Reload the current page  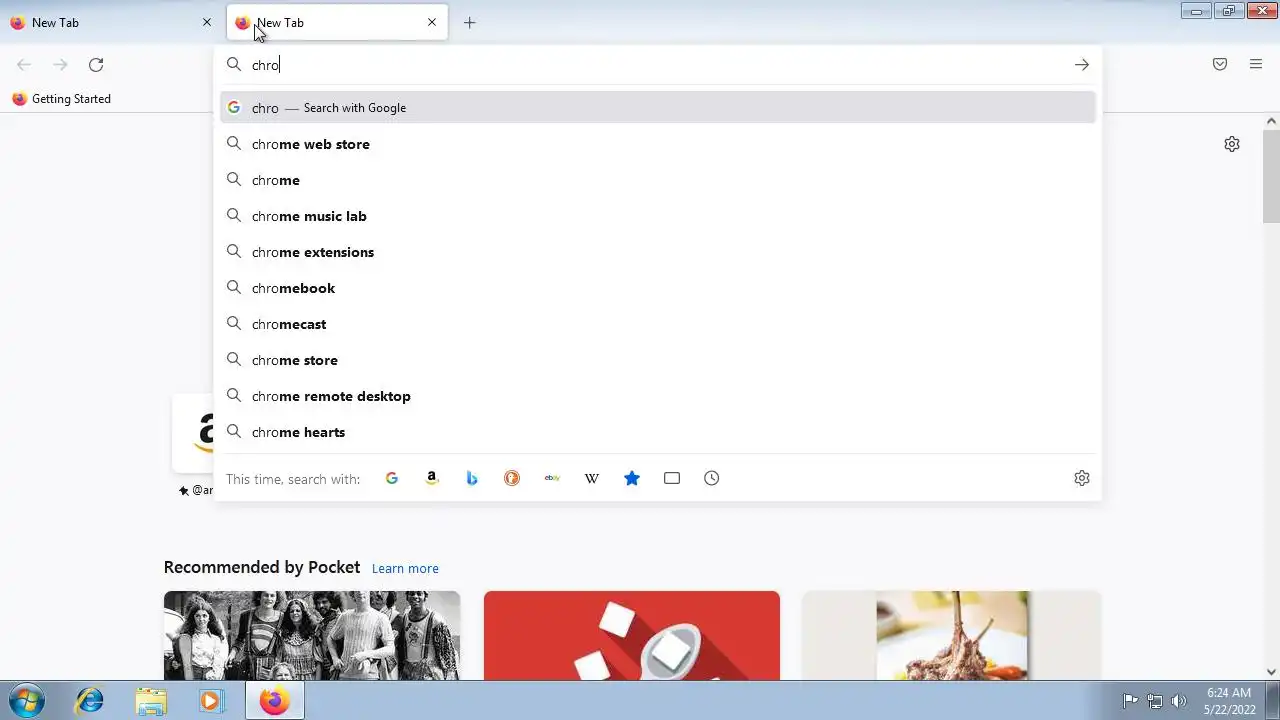click(x=96, y=64)
